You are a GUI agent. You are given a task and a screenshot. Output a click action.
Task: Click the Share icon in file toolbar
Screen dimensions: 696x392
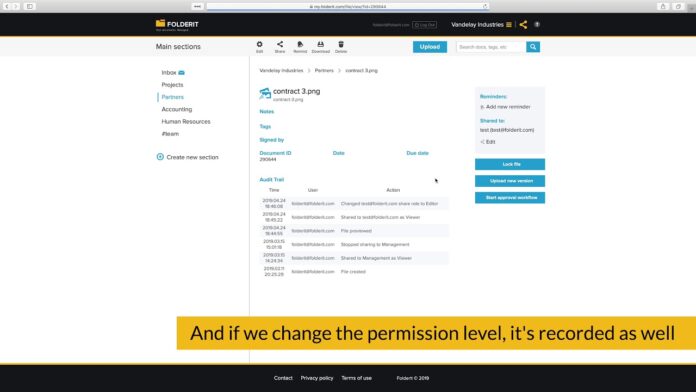point(280,44)
